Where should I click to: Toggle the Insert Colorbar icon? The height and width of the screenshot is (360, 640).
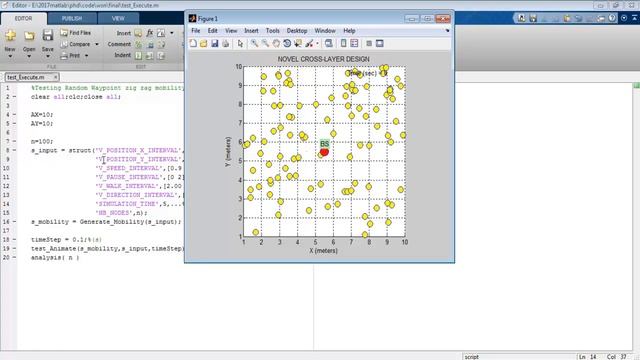click(x=343, y=44)
